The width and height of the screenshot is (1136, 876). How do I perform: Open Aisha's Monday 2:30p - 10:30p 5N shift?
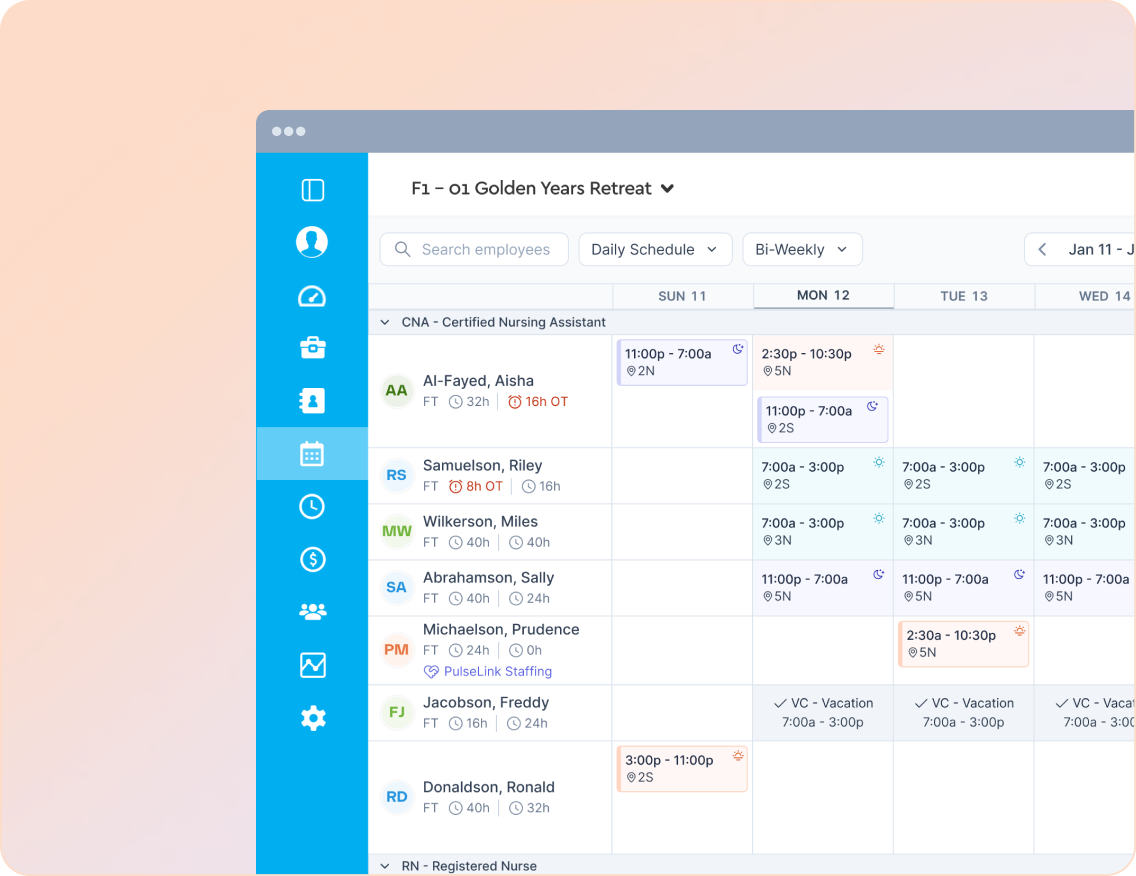(x=823, y=362)
